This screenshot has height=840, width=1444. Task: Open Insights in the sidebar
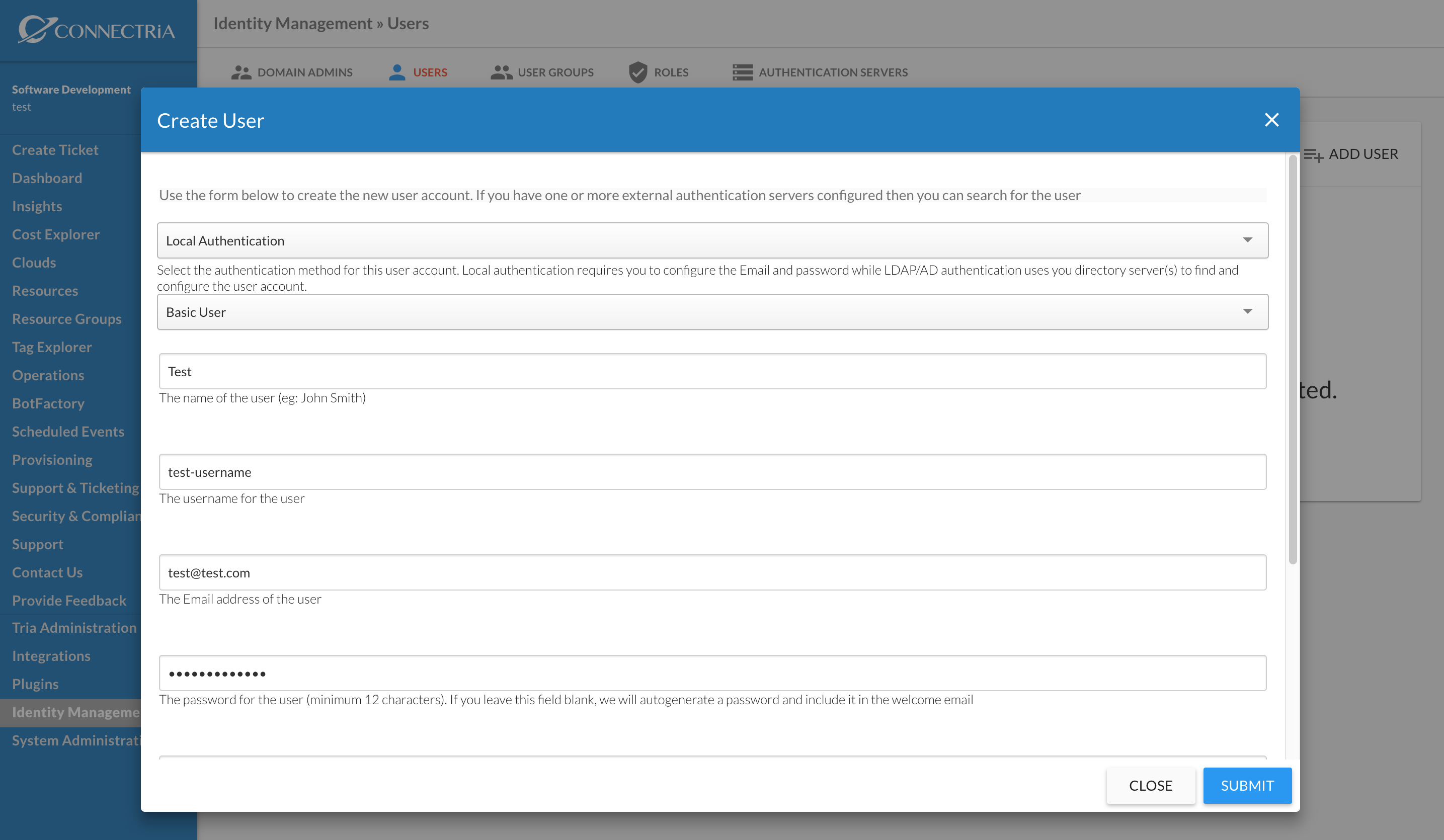tap(37, 206)
